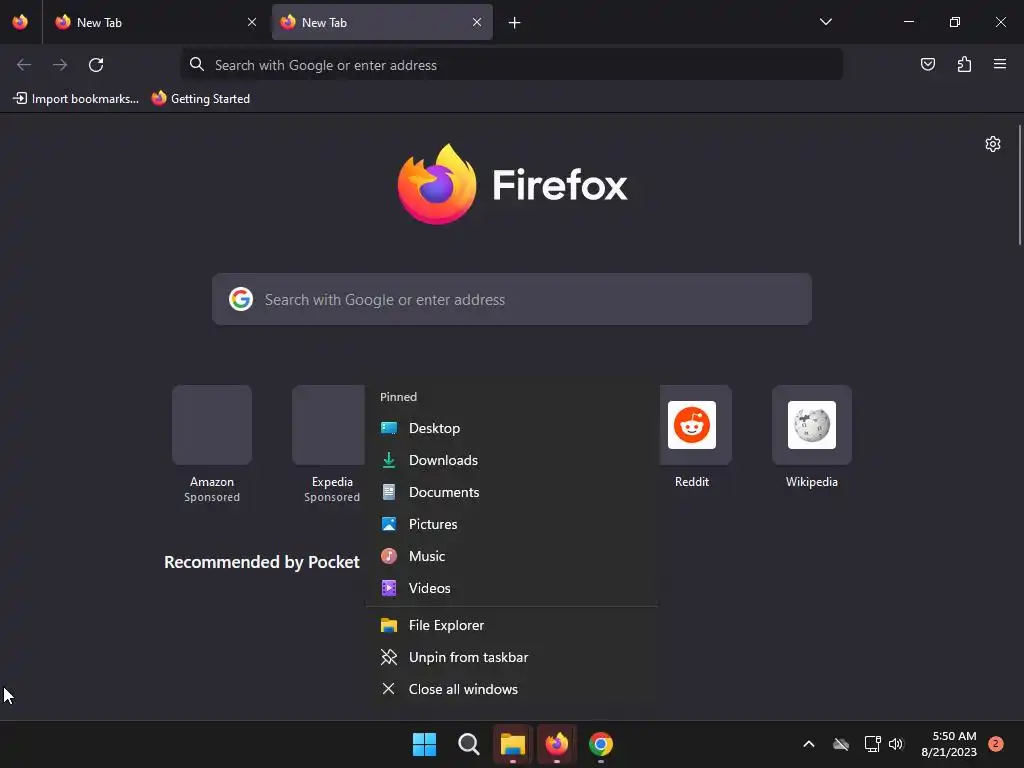Open Downloads from pinned jump list
The height and width of the screenshot is (768, 1024).
pos(511,460)
